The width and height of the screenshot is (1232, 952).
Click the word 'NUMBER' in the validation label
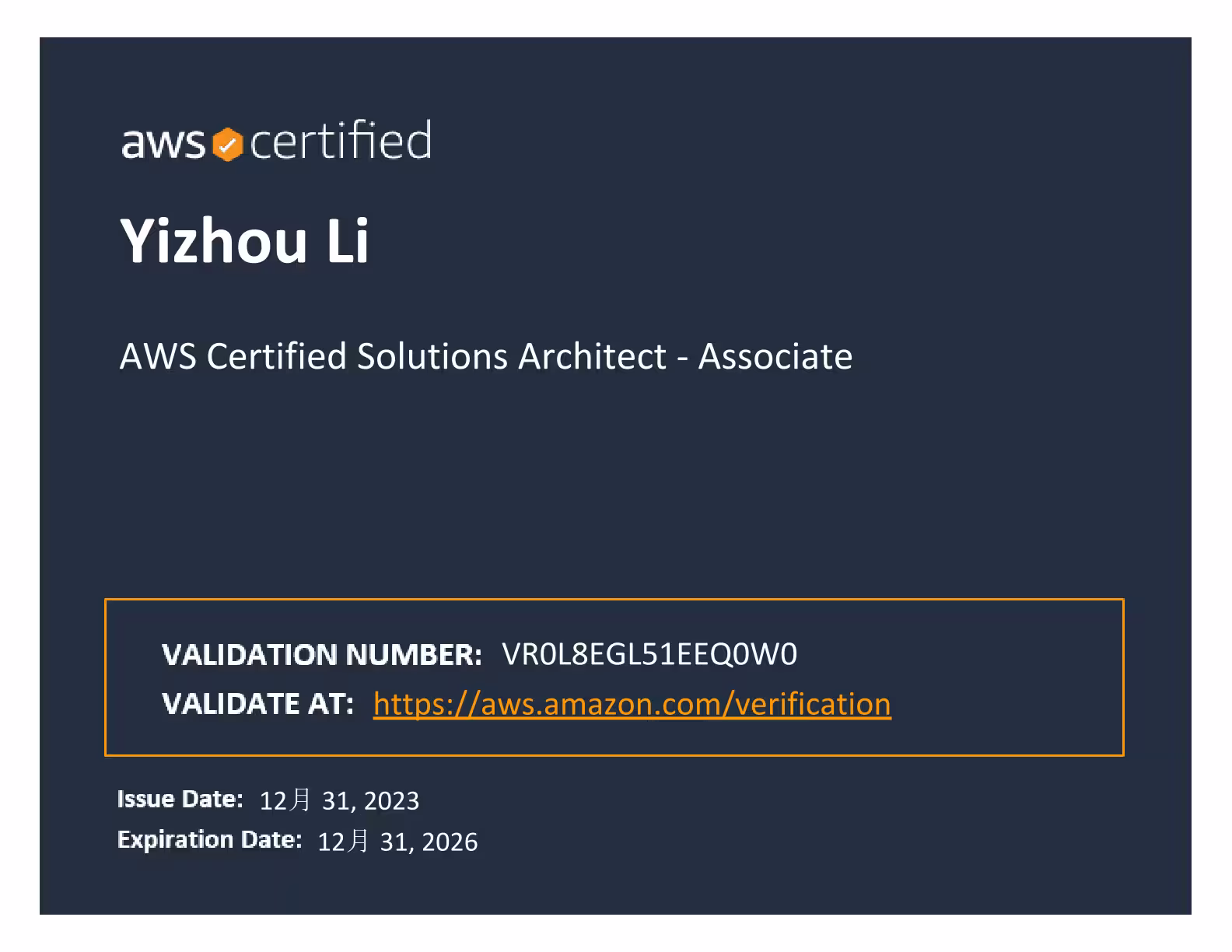tap(413, 655)
